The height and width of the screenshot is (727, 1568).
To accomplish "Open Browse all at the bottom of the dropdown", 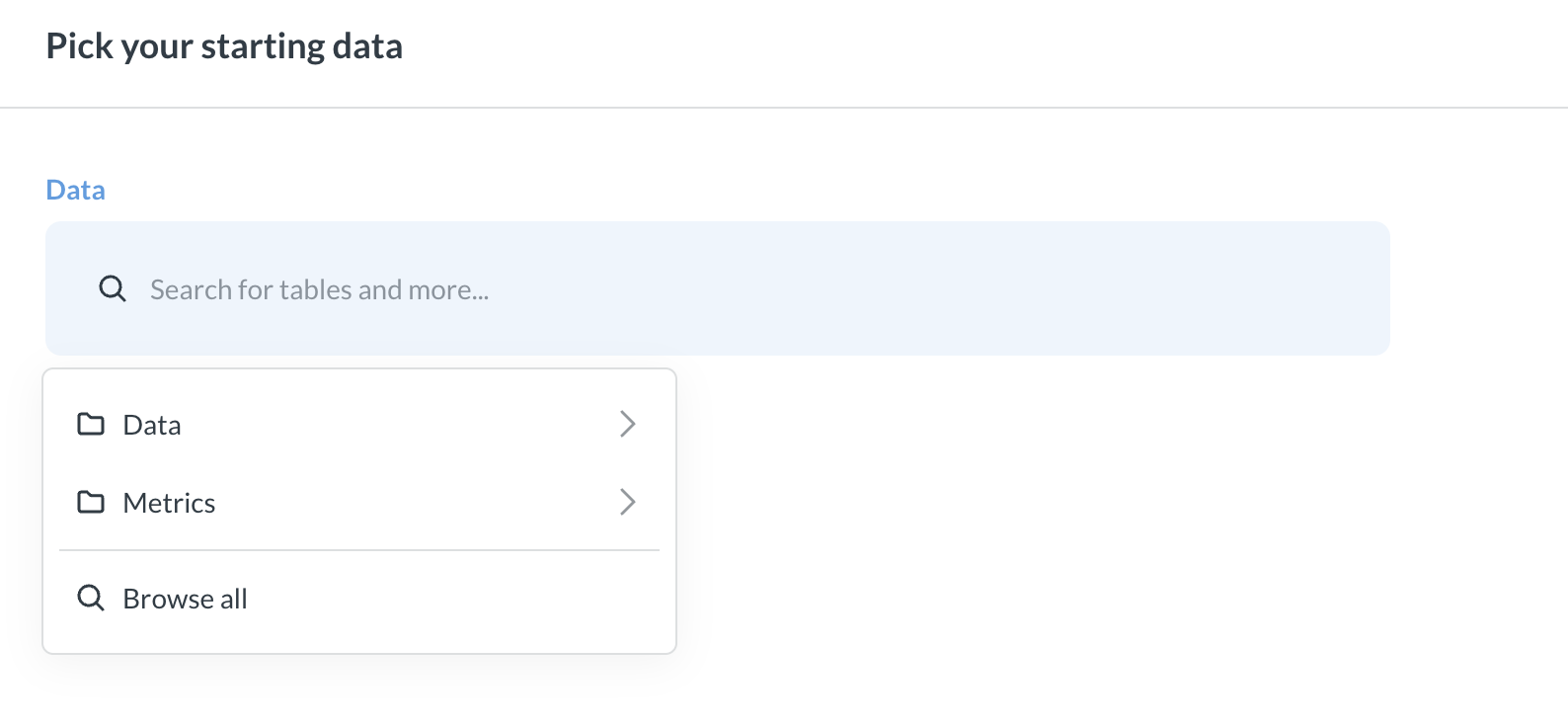I will click(x=185, y=598).
